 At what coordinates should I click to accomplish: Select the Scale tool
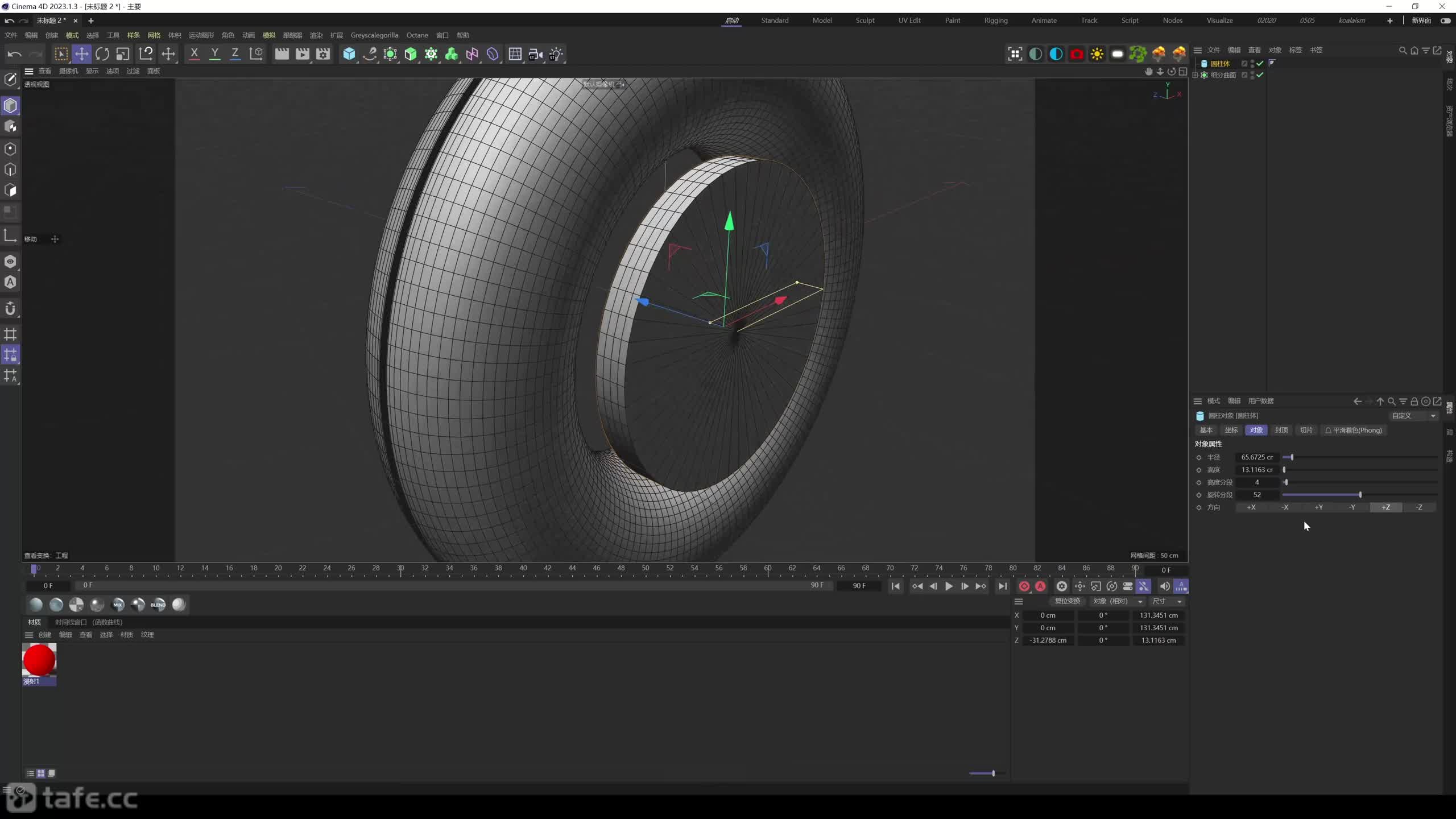click(123, 54)
